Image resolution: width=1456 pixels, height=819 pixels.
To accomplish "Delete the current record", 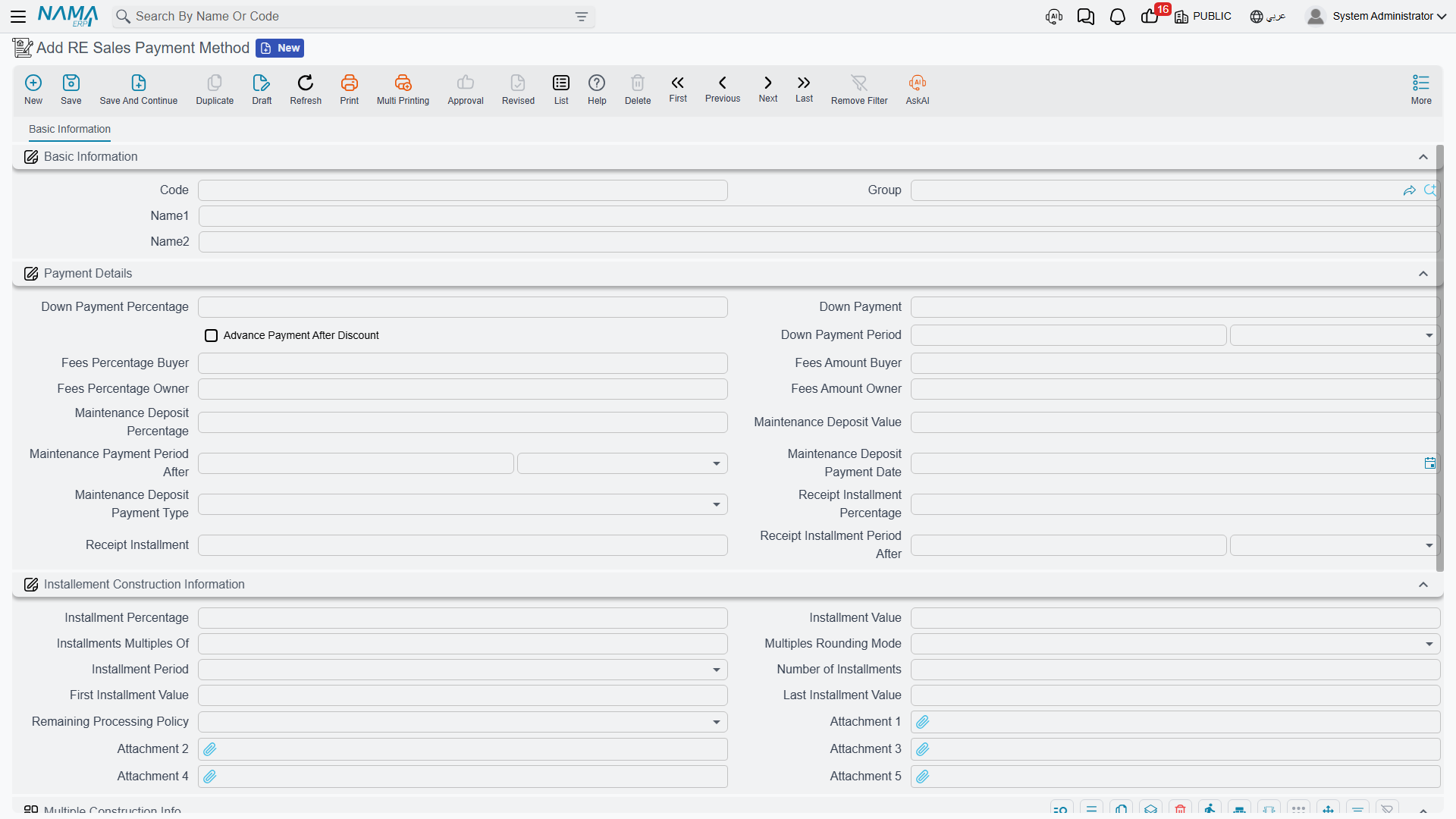I will 638,89.
